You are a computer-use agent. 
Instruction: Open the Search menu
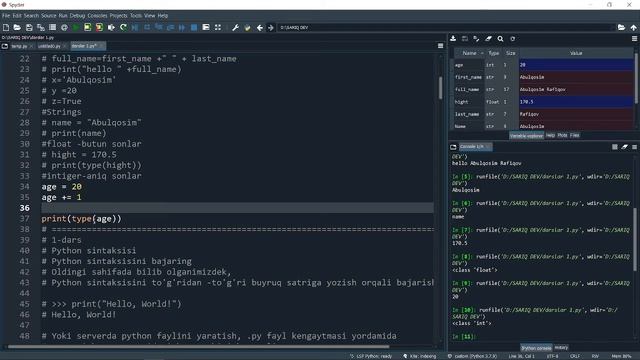(x=31, y=16)
